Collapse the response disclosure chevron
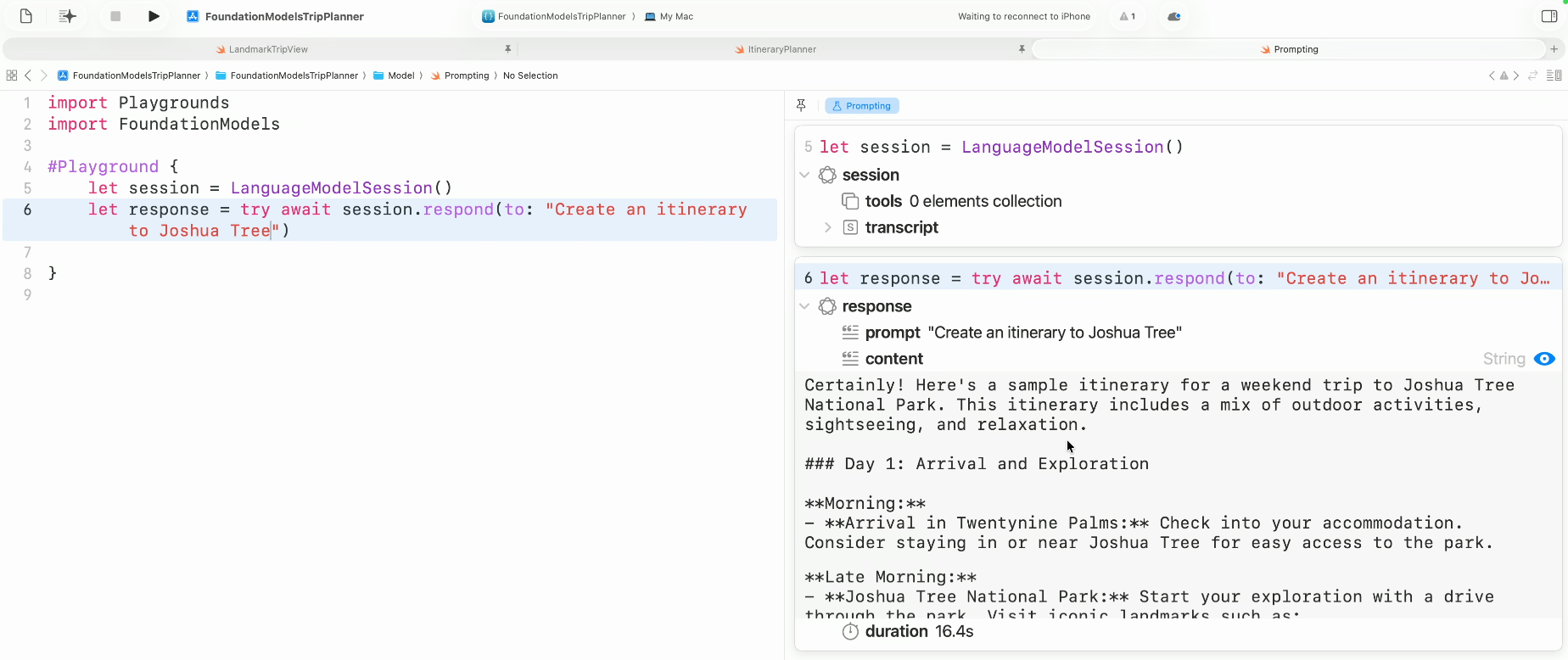 [804, 306]
